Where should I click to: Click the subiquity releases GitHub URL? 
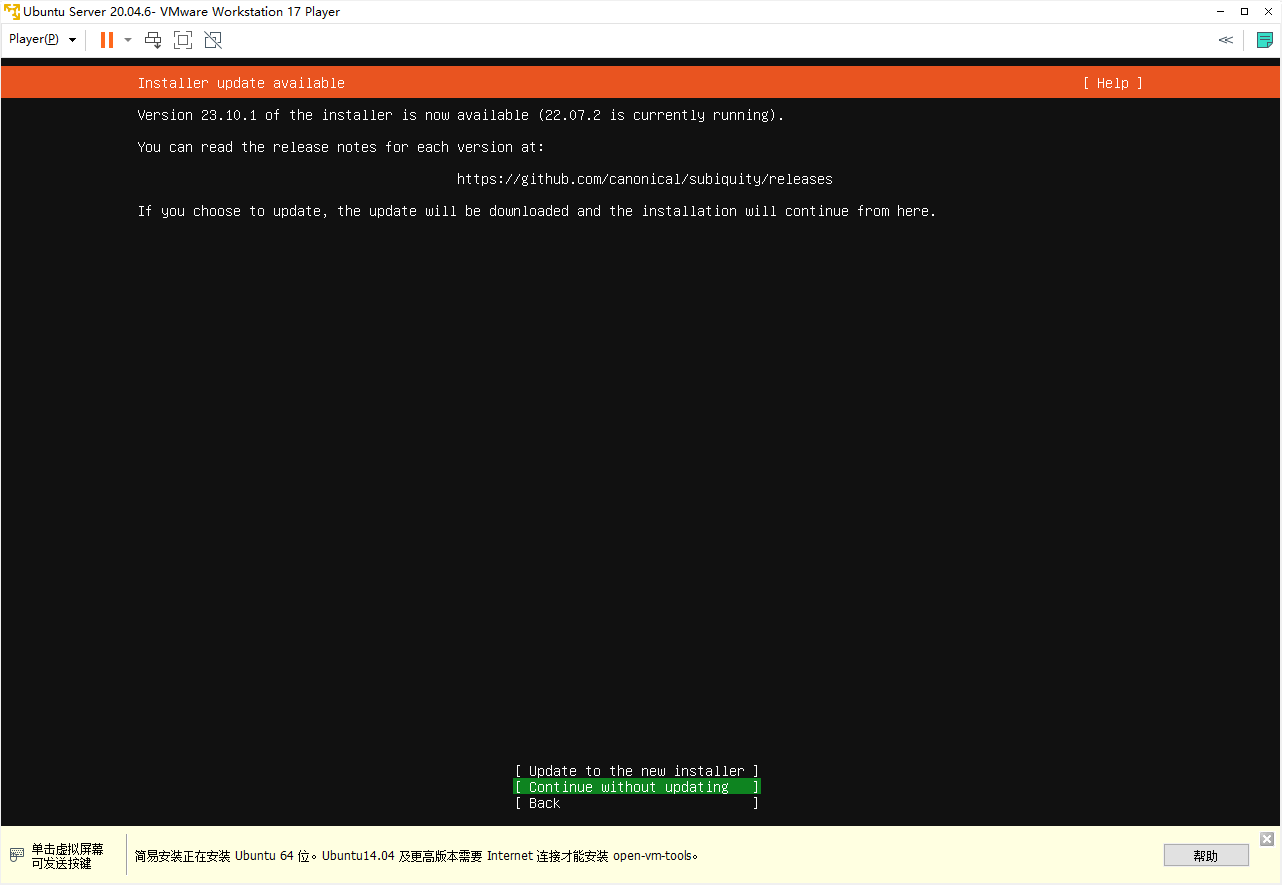pos(645,179)
